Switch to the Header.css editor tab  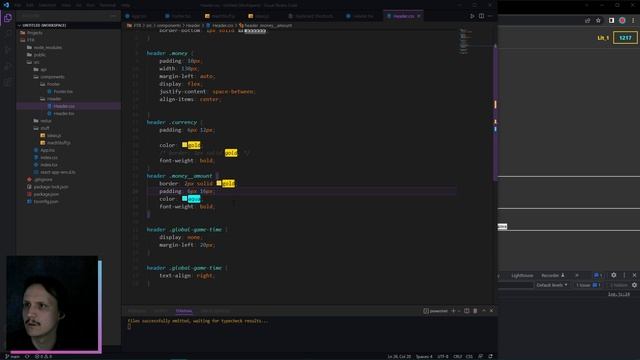pos(403,16)
